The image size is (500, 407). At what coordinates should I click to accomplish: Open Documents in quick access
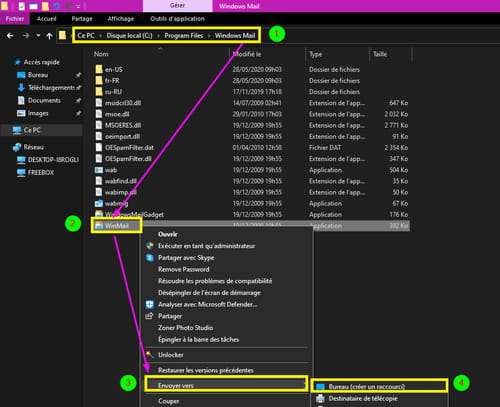[x=44, y=100]
